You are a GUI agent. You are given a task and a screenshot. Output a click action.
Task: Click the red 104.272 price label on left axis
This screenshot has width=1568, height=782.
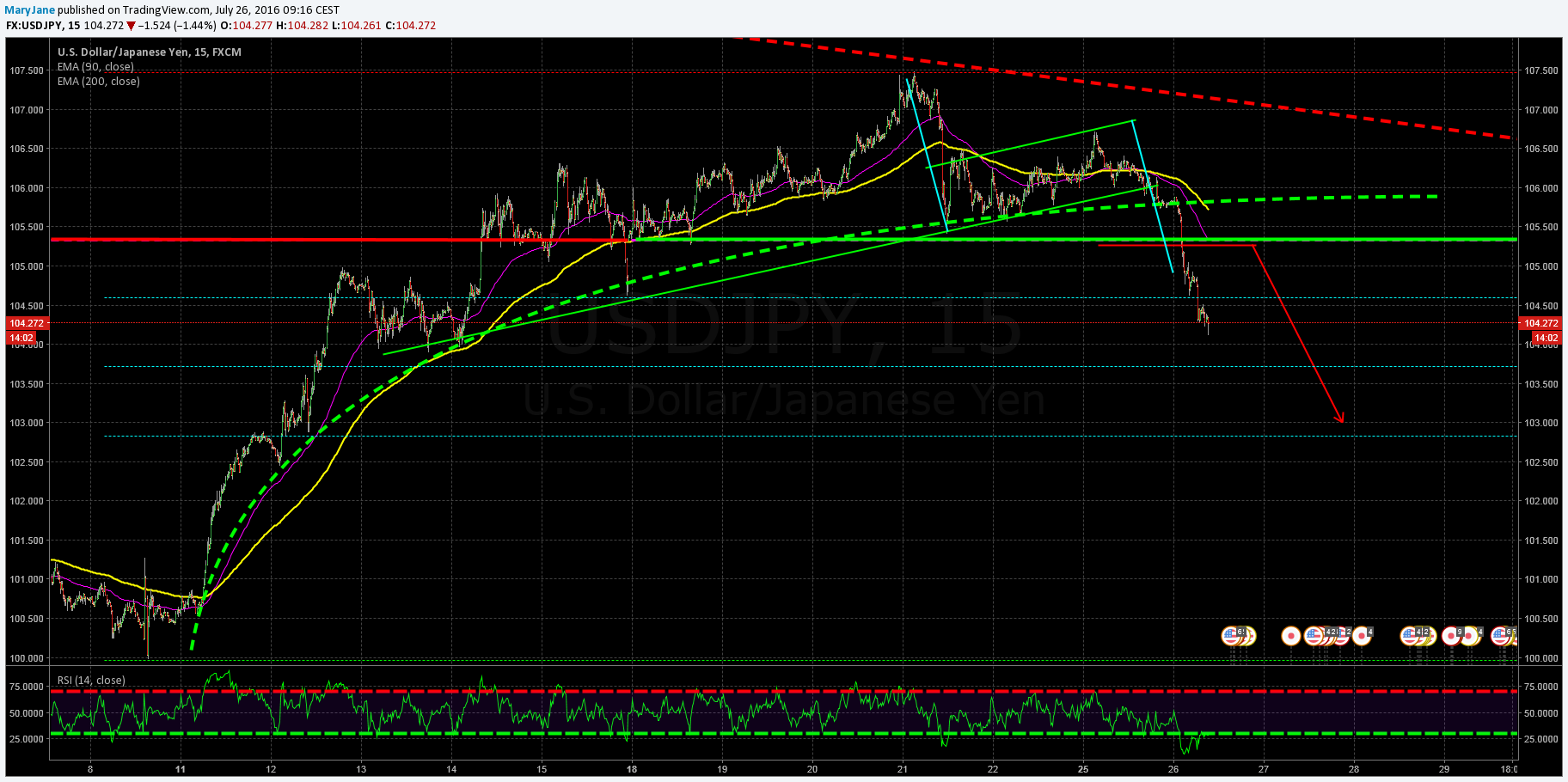point(27,323)
